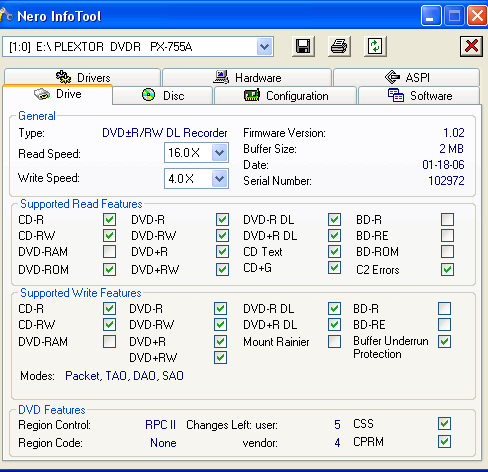Screen dimensions: 488x472
Task: Switch to the Drivers tab
Action: pyautogui.click(x=82, y=77)
